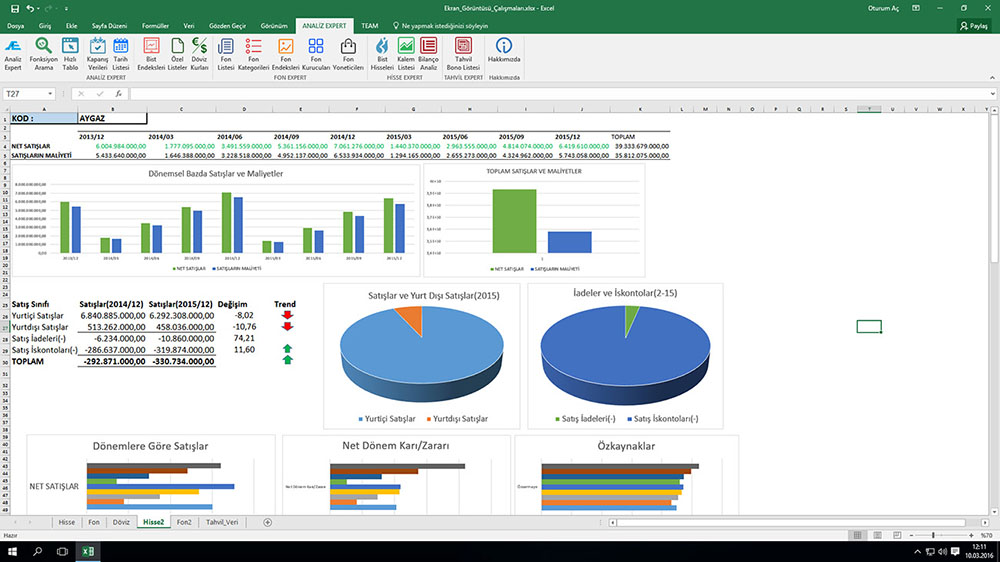The height and width of the screenshot is (562, 1000).
Task: Expand the formula bar
Action: click(993, 94)
